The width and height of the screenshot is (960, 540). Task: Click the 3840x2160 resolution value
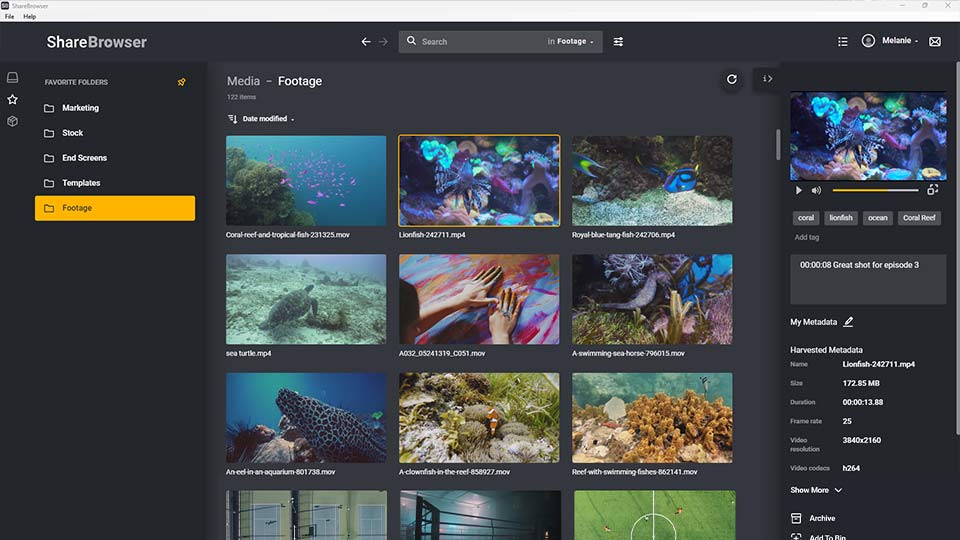pos(861,440)
